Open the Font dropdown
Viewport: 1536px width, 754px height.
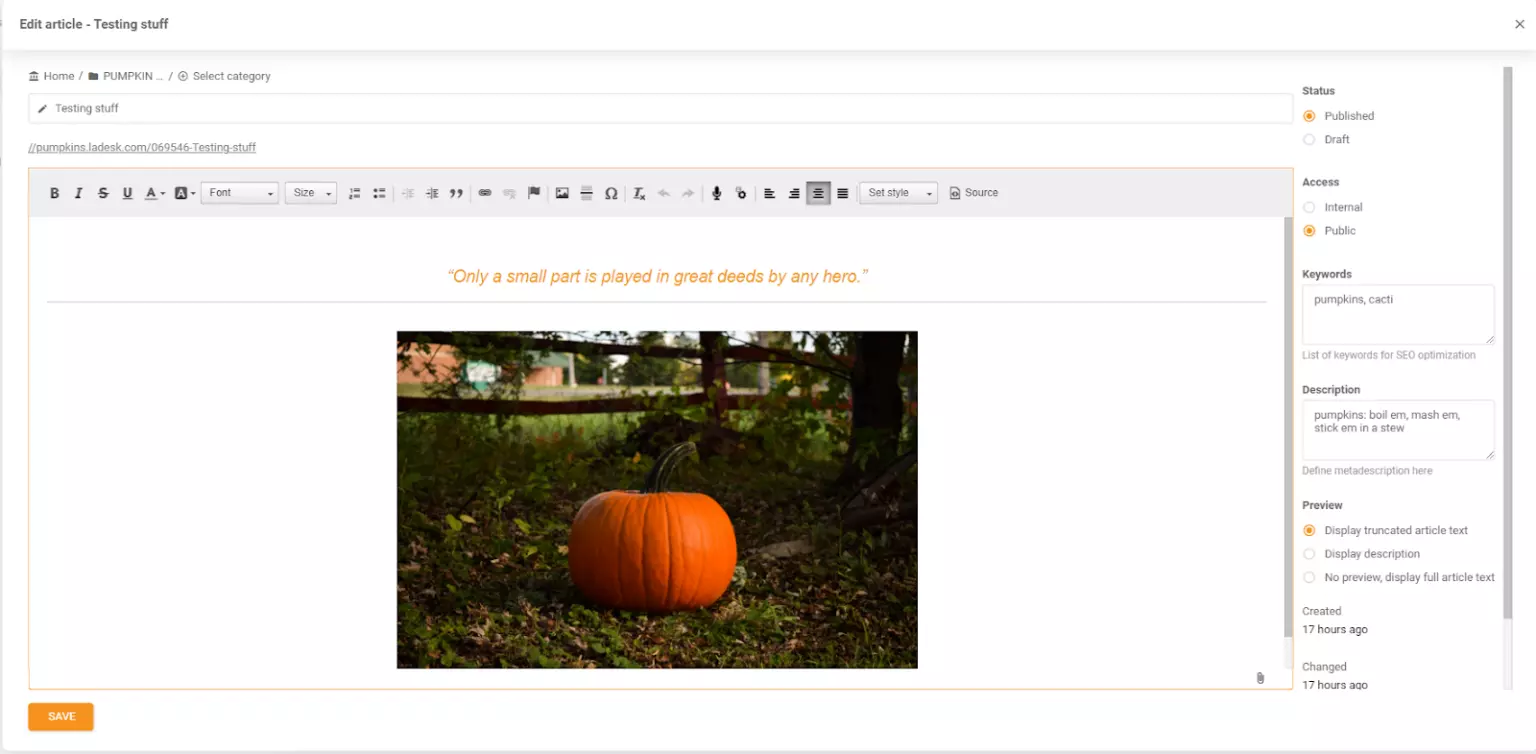coord(239,192)
